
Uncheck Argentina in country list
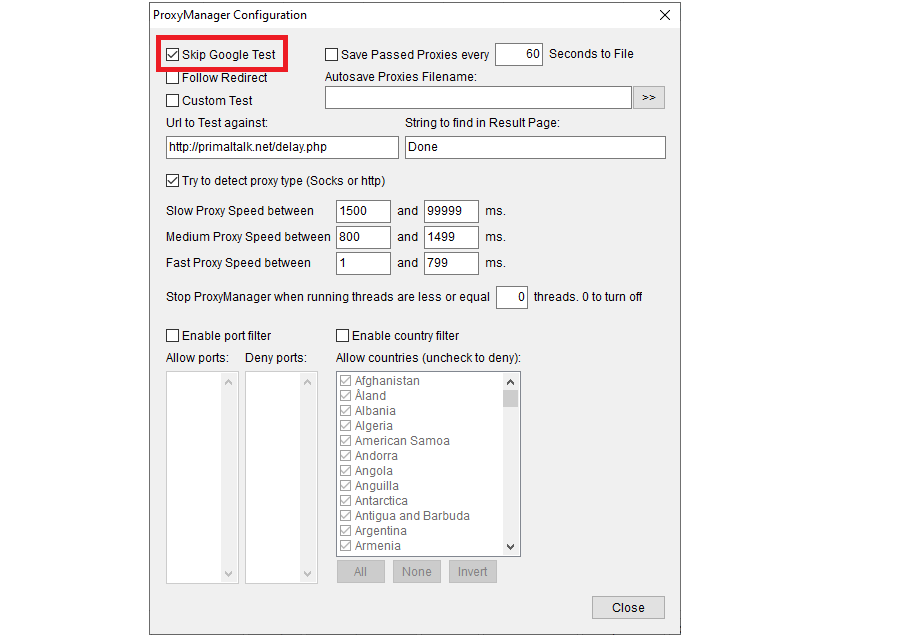coord(345,530)
